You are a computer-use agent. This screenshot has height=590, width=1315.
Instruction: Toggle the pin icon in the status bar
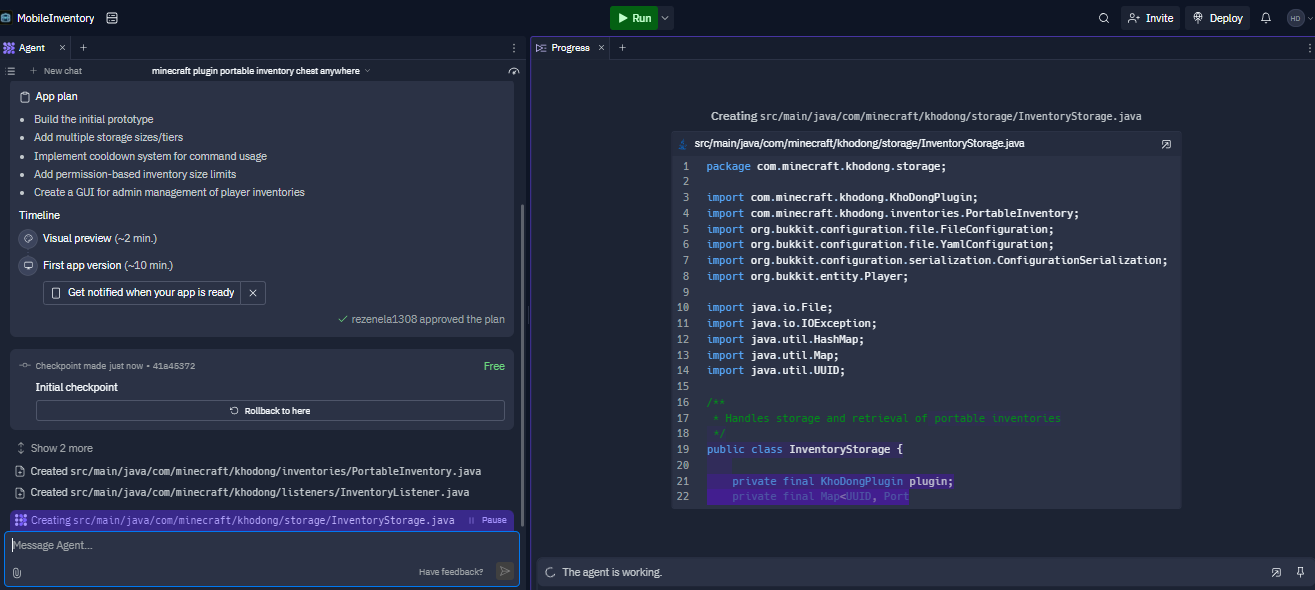click(x=1300, y=572)
